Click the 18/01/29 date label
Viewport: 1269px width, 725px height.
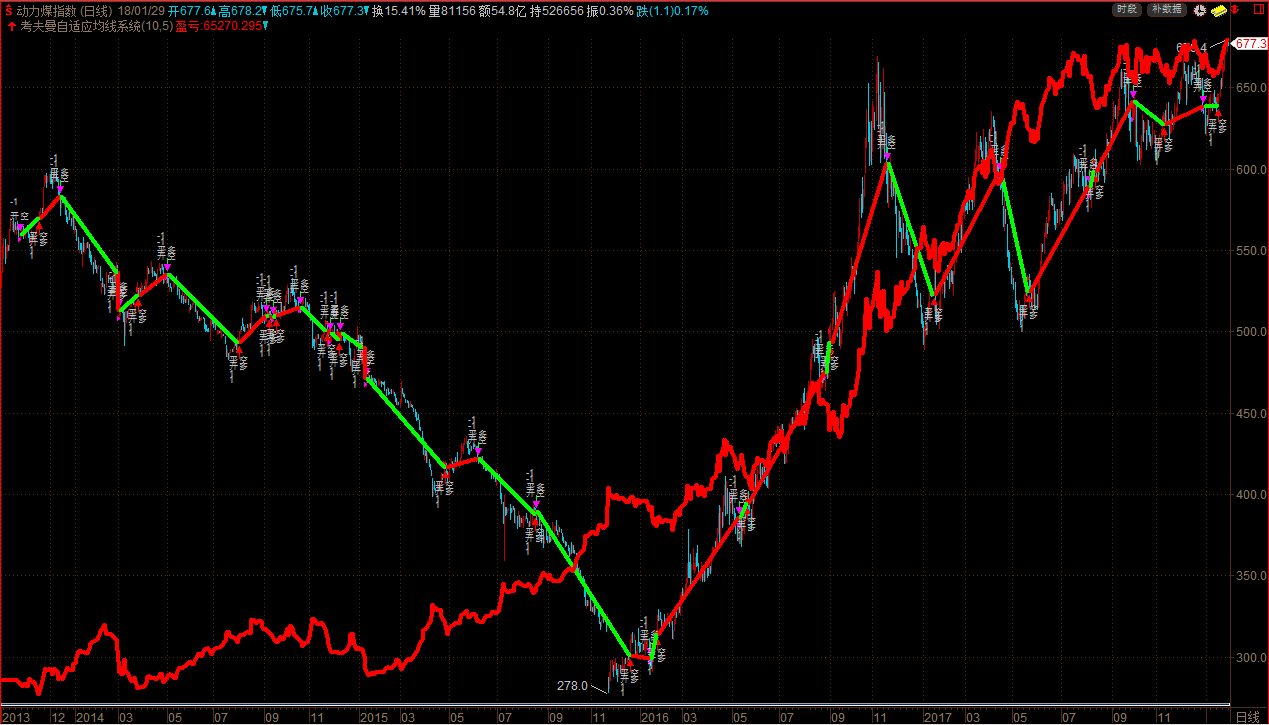pyautogui.click(x=140, y=10)
